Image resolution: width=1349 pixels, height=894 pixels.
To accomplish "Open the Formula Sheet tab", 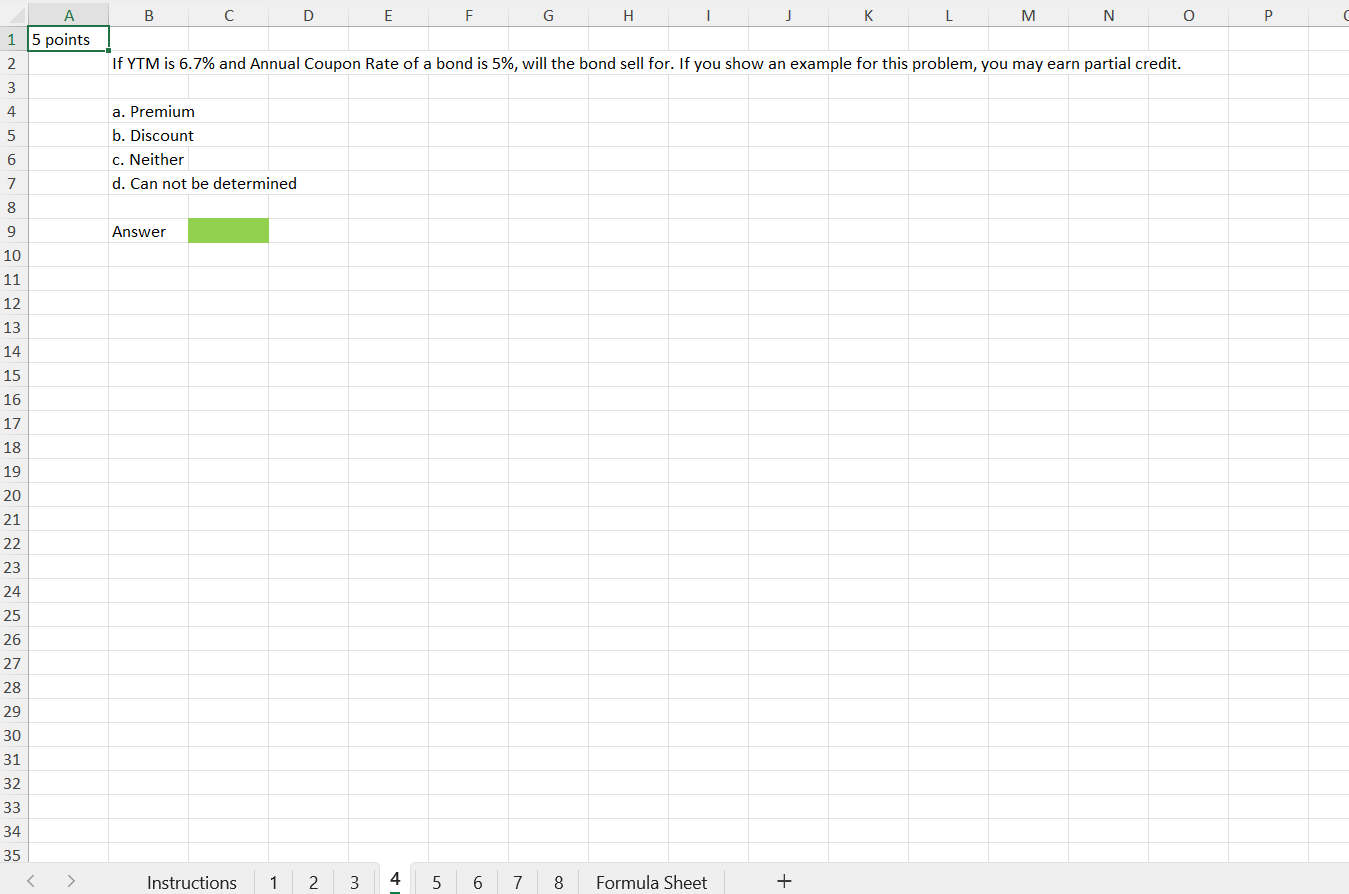I will [651, 882].
